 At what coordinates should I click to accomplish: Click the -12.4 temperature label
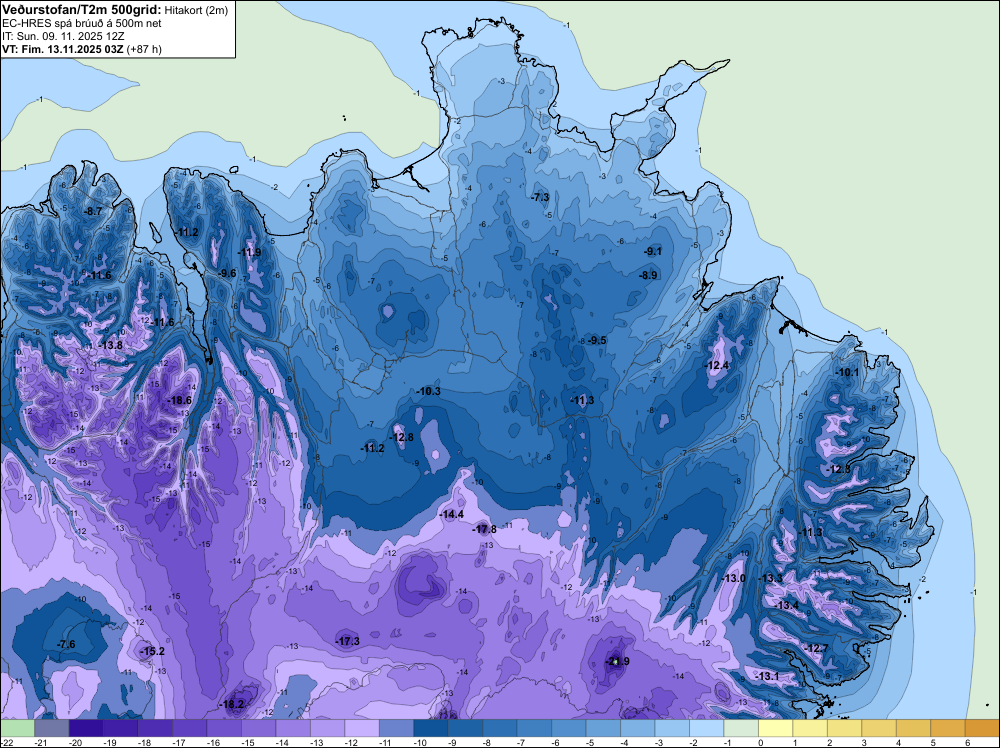[x=716, y=365]
